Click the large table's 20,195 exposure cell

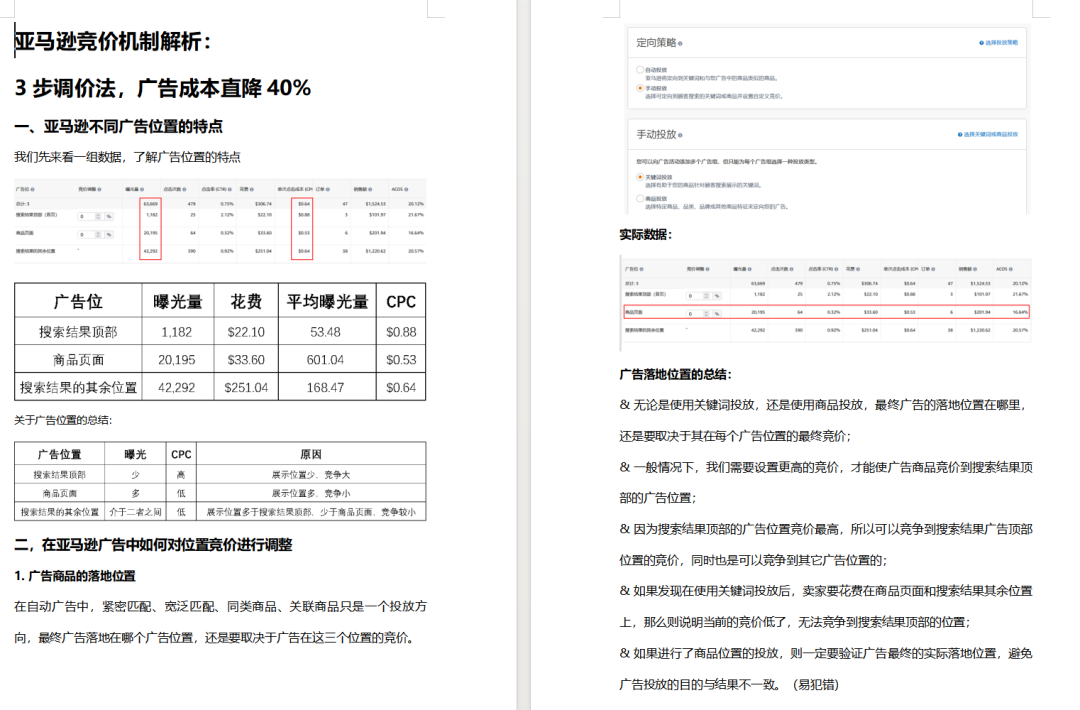pyautogui.click(x=176, y=359)
